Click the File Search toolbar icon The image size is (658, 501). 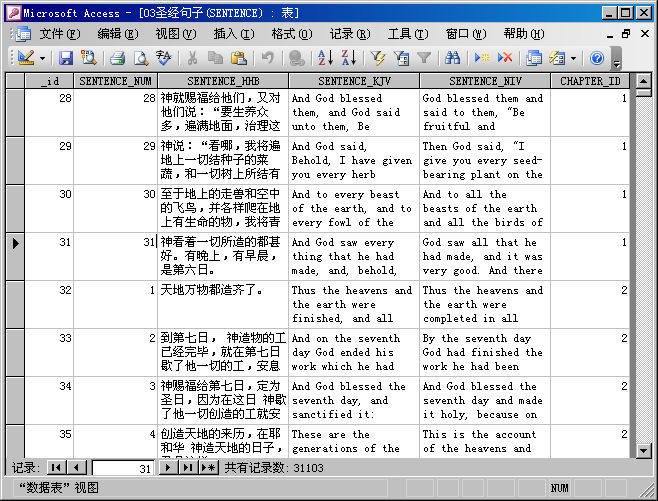click(x=89, y=57)
